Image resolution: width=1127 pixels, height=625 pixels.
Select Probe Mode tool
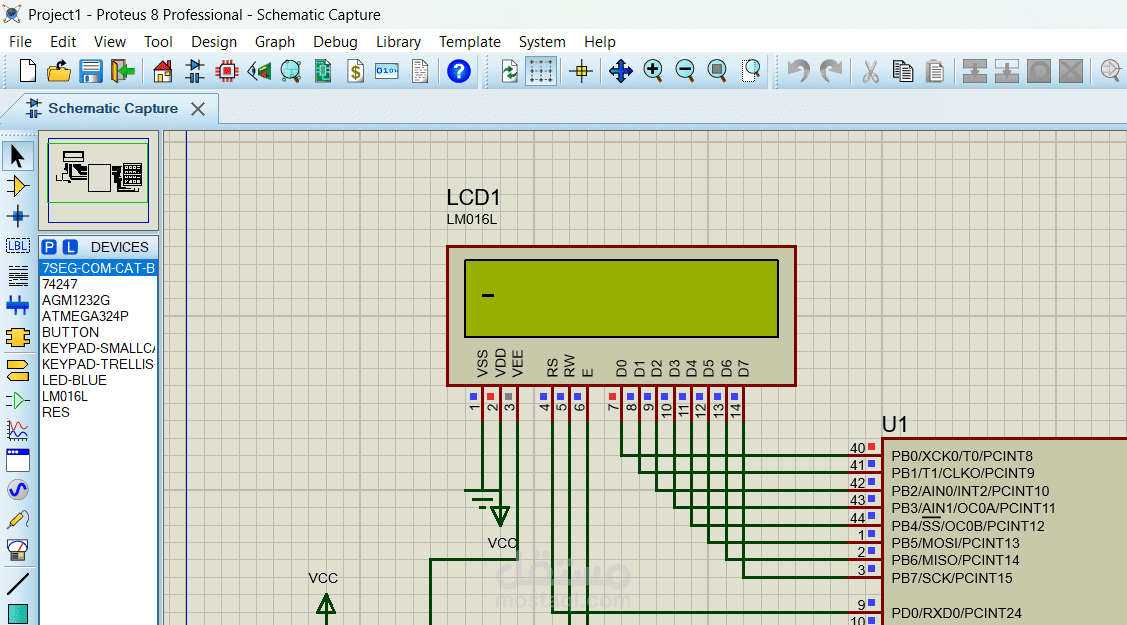17,520
